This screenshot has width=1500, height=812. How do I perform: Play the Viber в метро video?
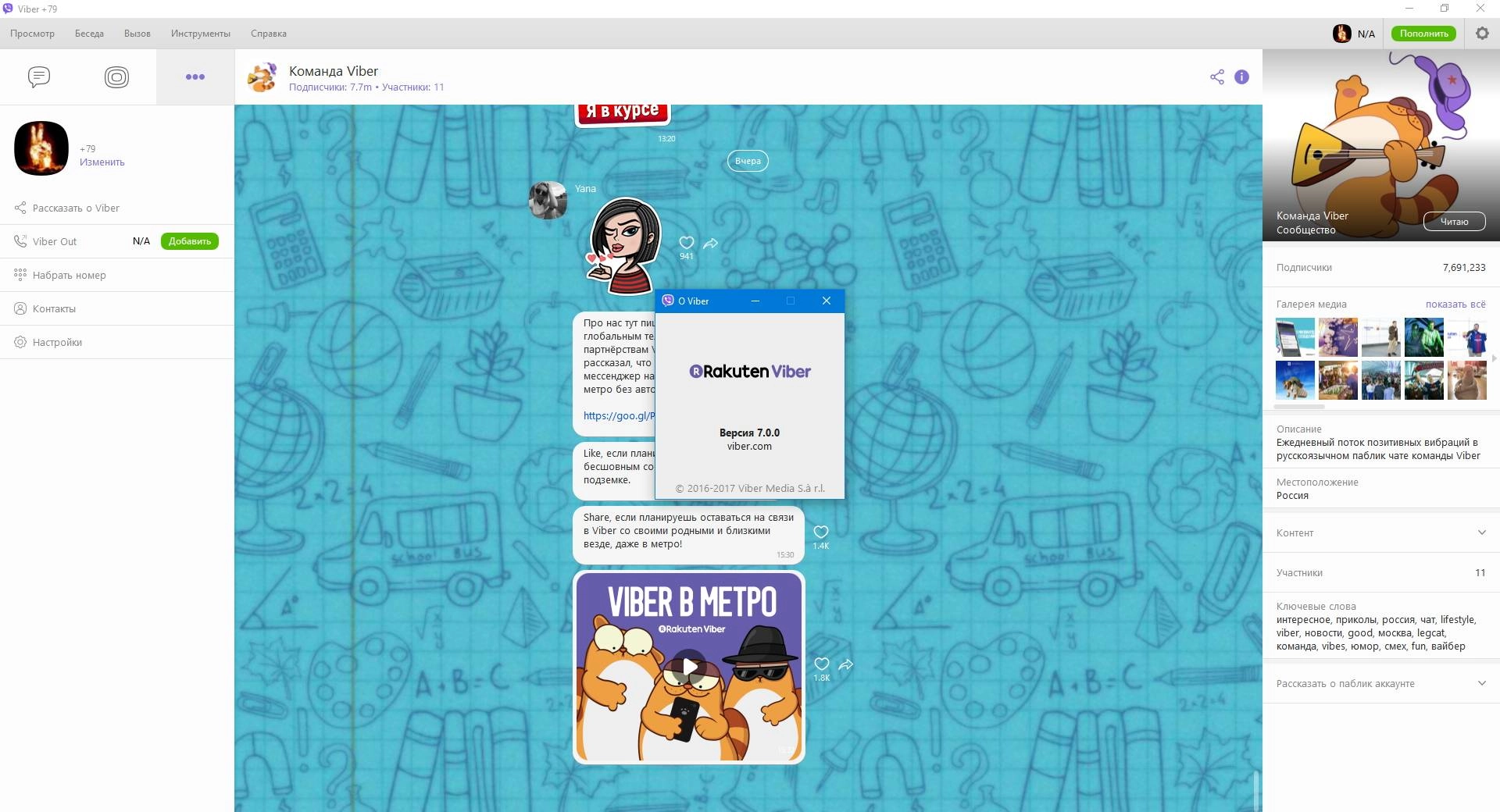pyautogui.click(x=689, y=667)
